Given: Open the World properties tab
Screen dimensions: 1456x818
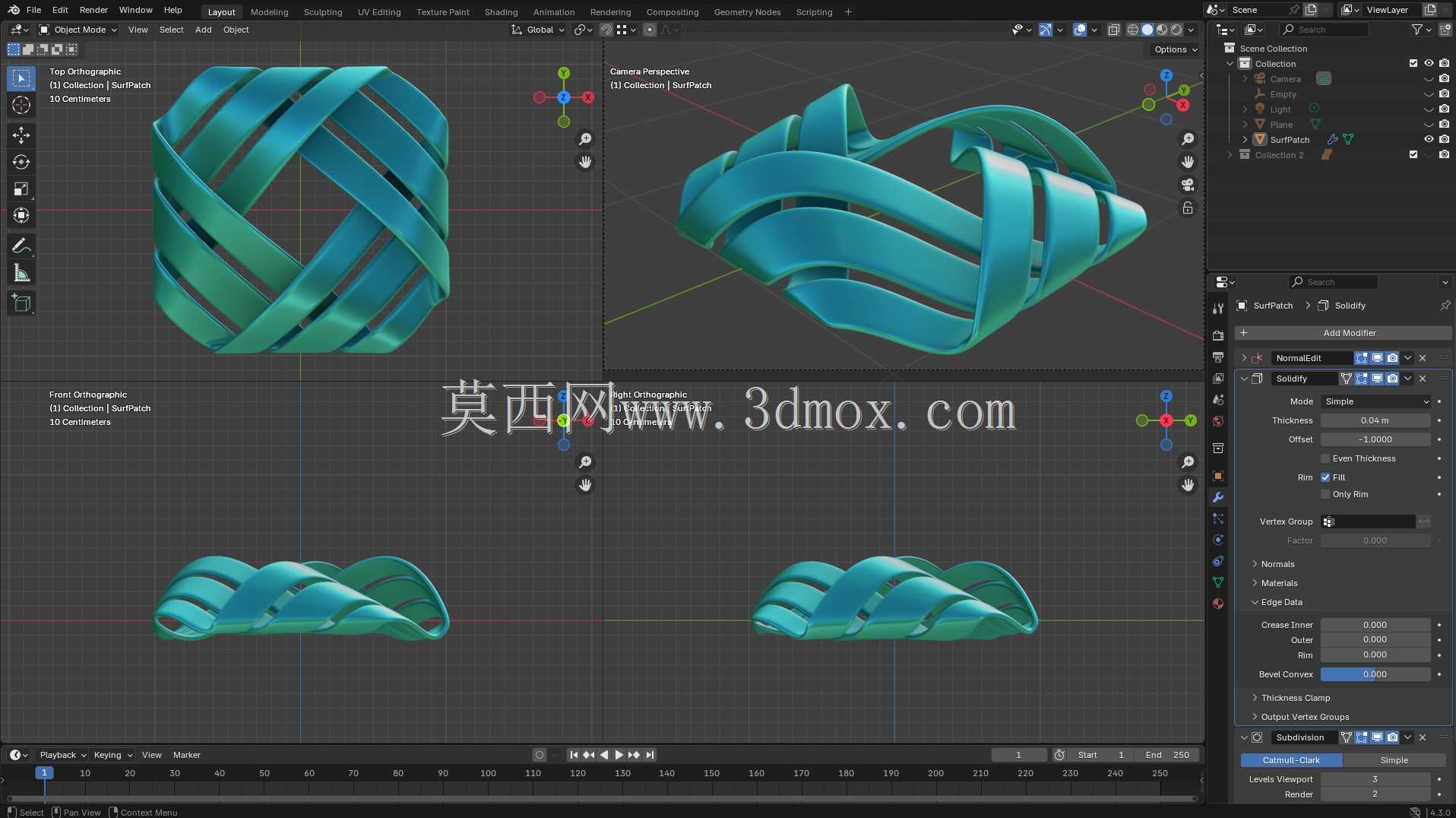Looking at the screenshot, I should [1218, 421].
